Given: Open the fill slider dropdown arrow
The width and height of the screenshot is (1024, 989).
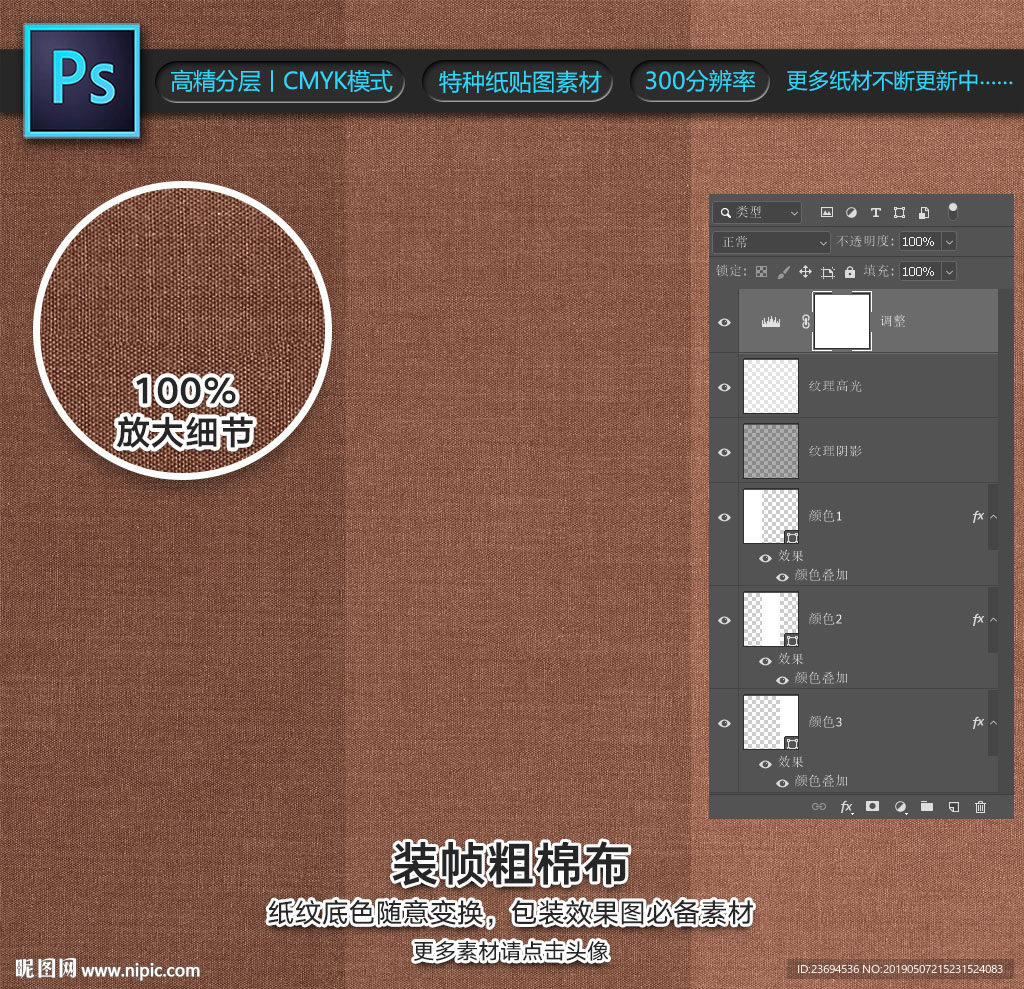Looking at the screenshot, I should point(949,271).
